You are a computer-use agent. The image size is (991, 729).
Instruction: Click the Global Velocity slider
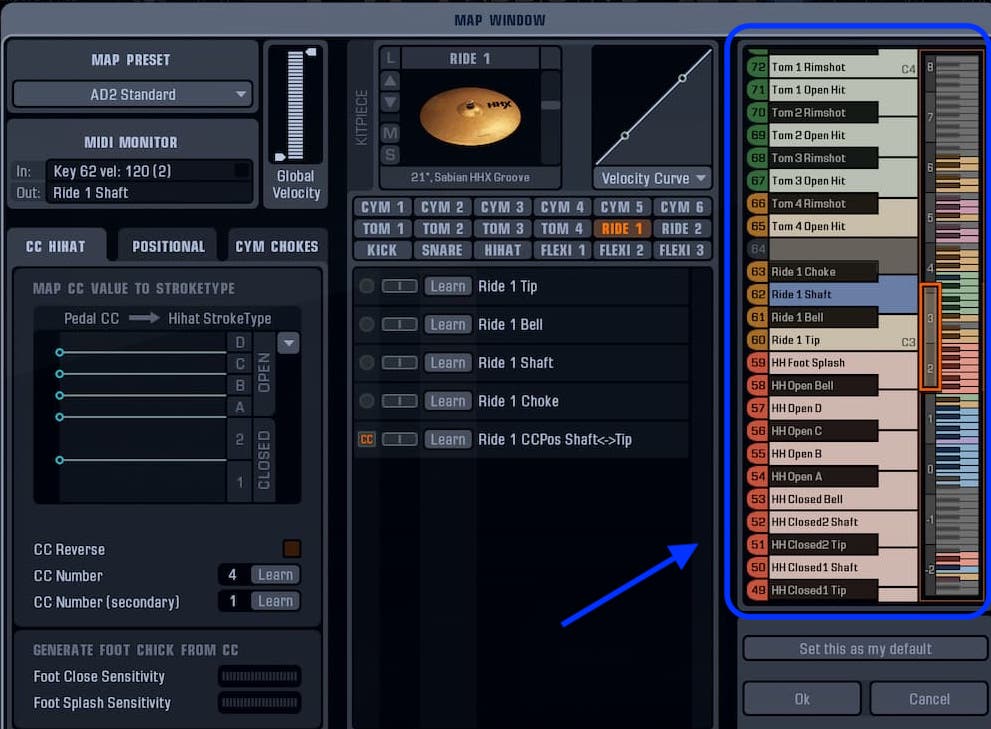click(295, 104)
